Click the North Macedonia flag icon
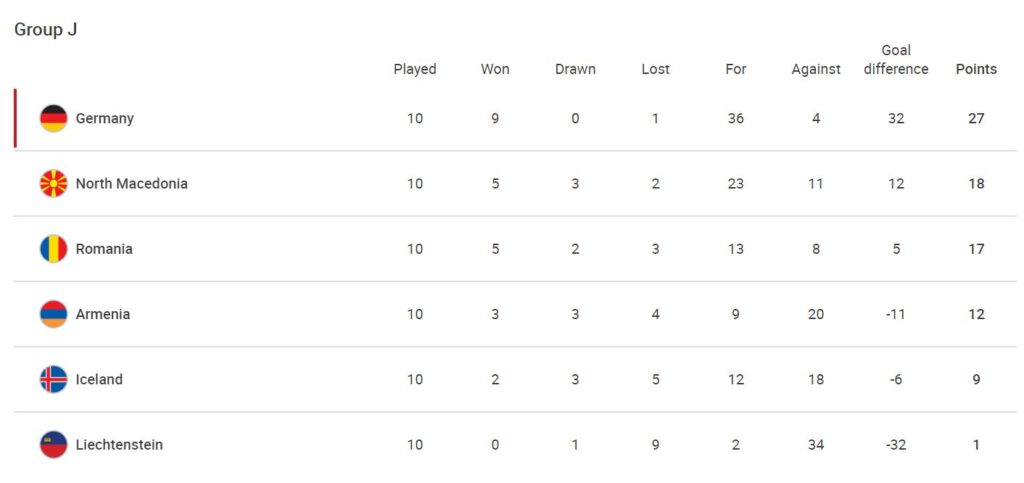The height and width of the screenshot is (483, 1024). [54, 183]
